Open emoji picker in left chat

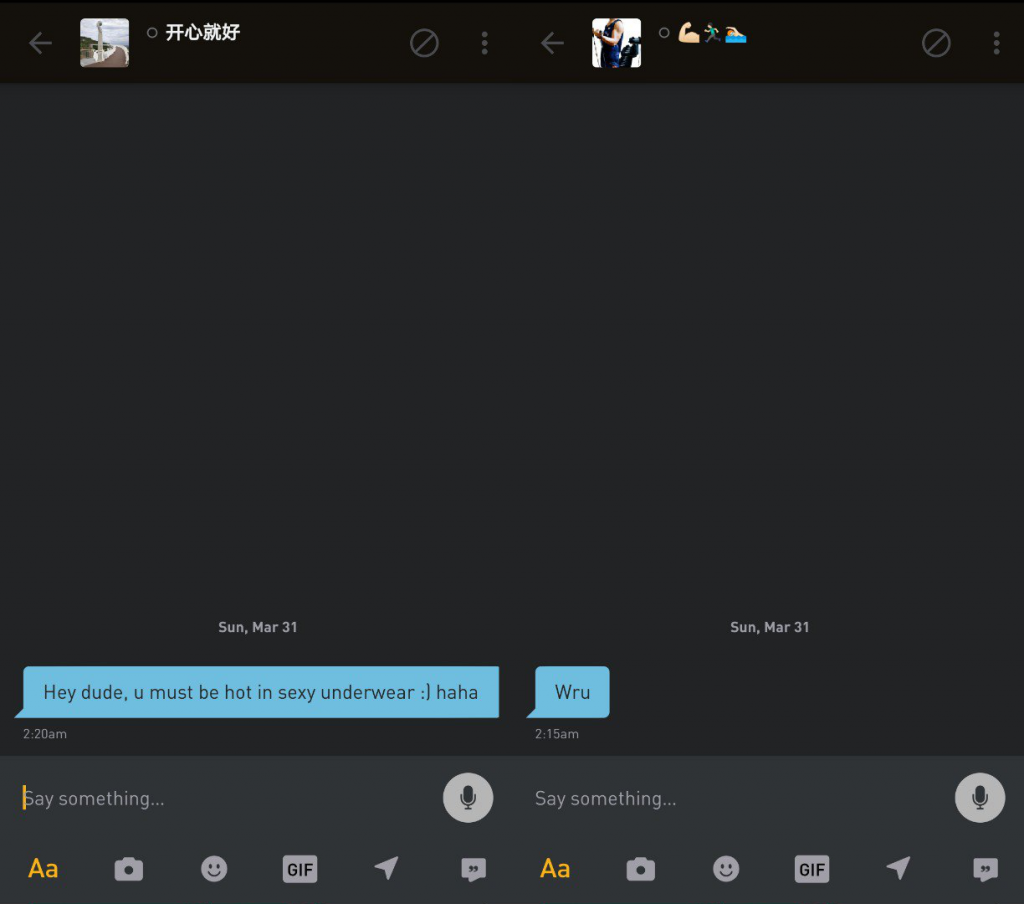[x=214, y=869]
